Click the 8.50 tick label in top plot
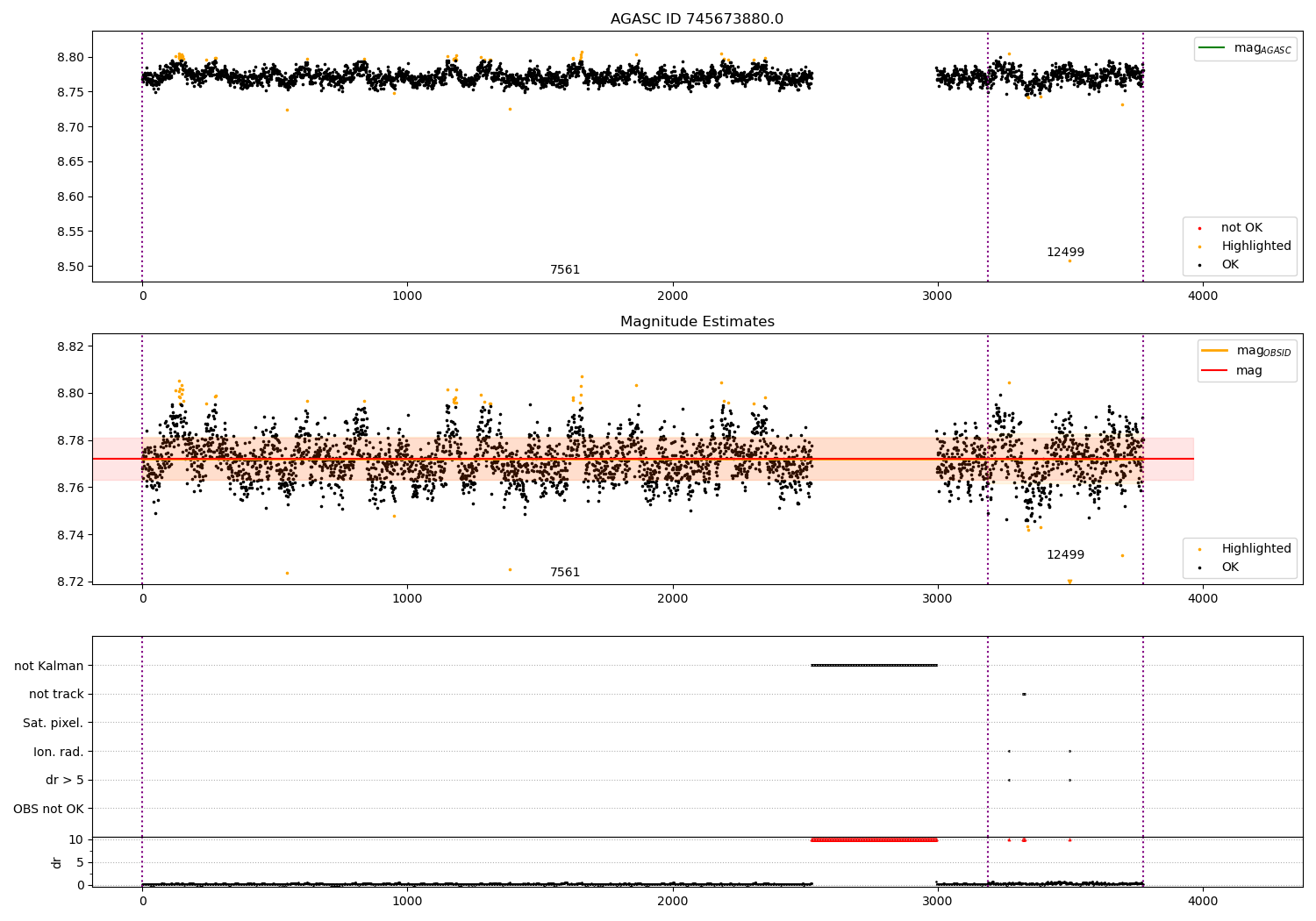This screenshot has height=921, width=1316. [x=69, y=267]
